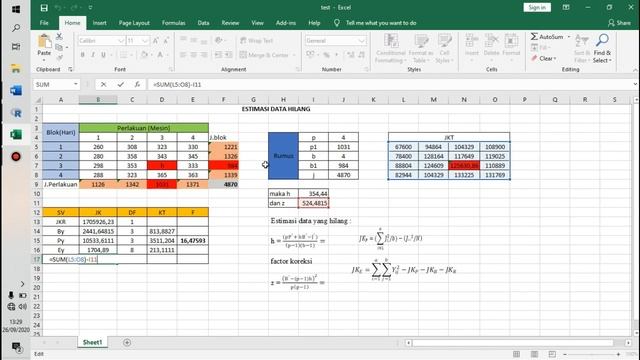Open the Help tab
This screenshot has width=640, height=360.
click(314, 23)
